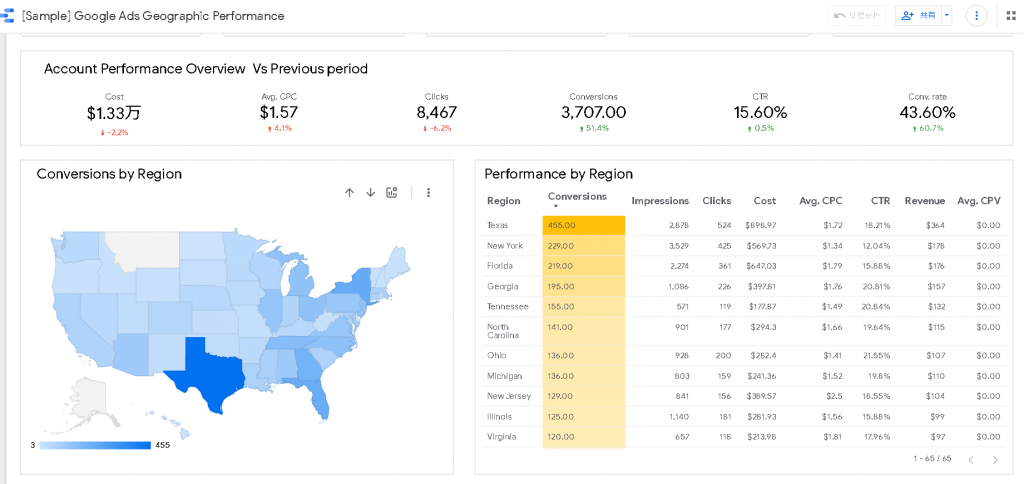
Task: Click the Michigan region cell
Action: click(504, 377)
